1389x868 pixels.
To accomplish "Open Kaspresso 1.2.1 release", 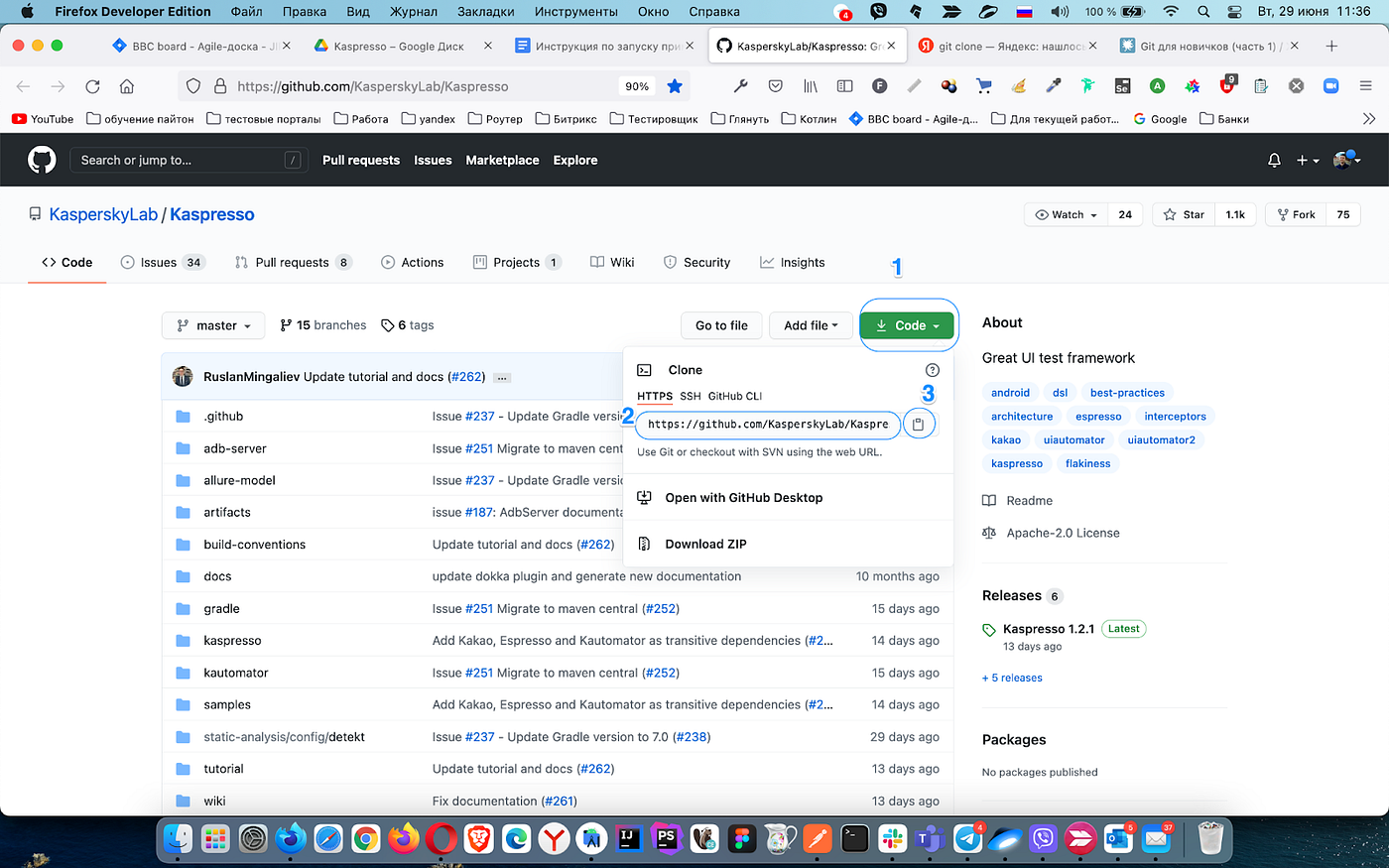I will tap(1049, 629).
